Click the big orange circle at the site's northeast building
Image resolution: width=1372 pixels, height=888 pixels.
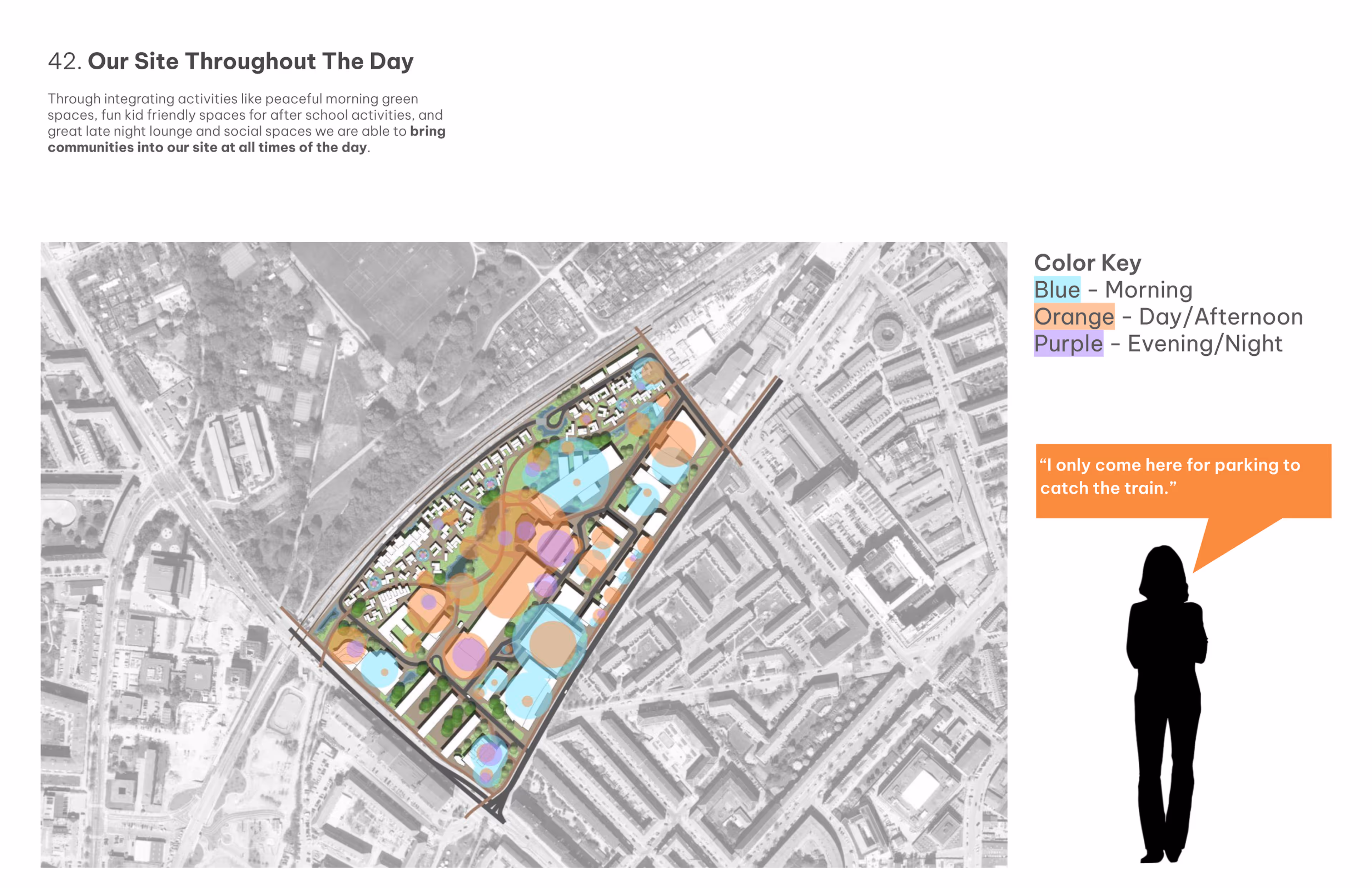click(x=672, y=443)
